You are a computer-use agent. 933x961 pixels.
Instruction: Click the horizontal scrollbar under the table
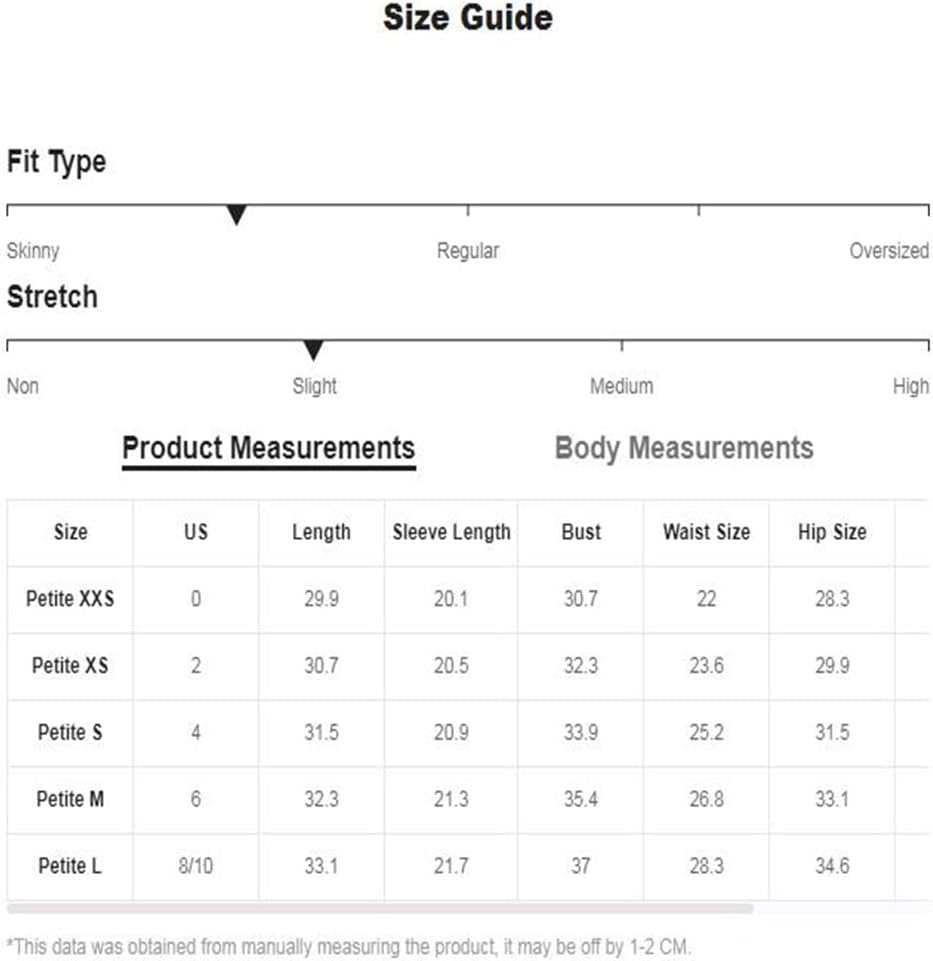(379, 908)
